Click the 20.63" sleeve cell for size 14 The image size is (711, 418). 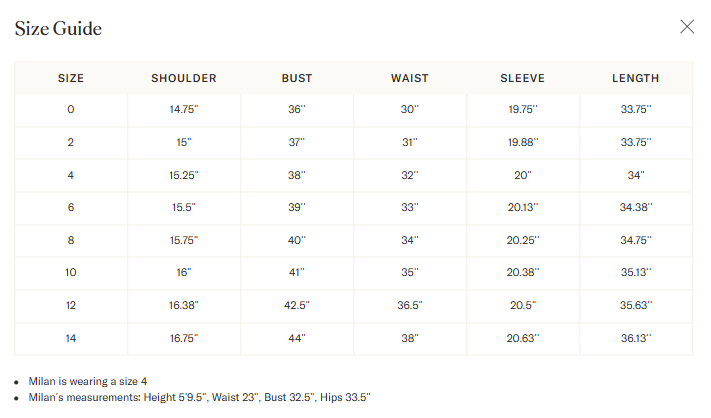point(522,338)
